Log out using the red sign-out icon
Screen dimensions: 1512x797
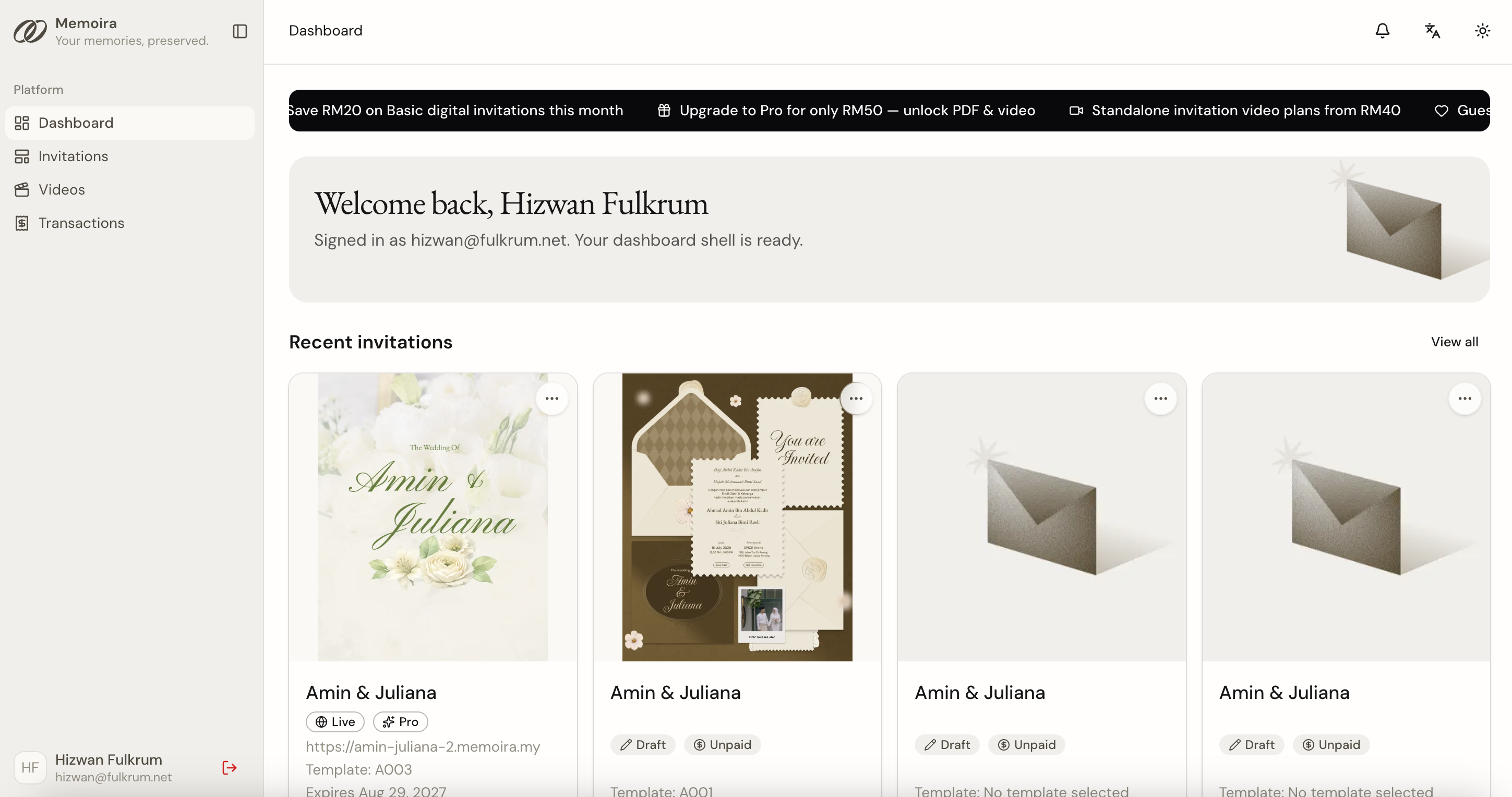[230, 768]
